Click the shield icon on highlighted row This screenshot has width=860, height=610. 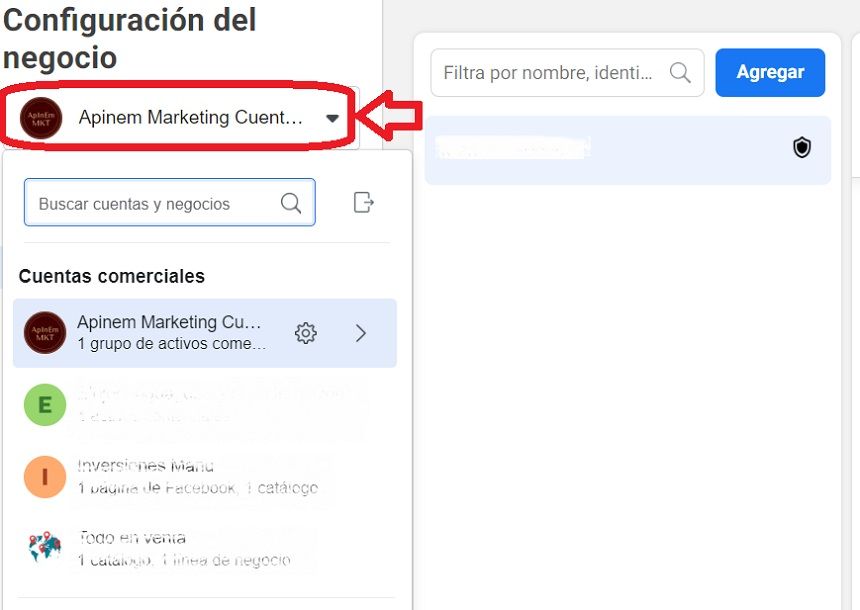click(802, 148)
